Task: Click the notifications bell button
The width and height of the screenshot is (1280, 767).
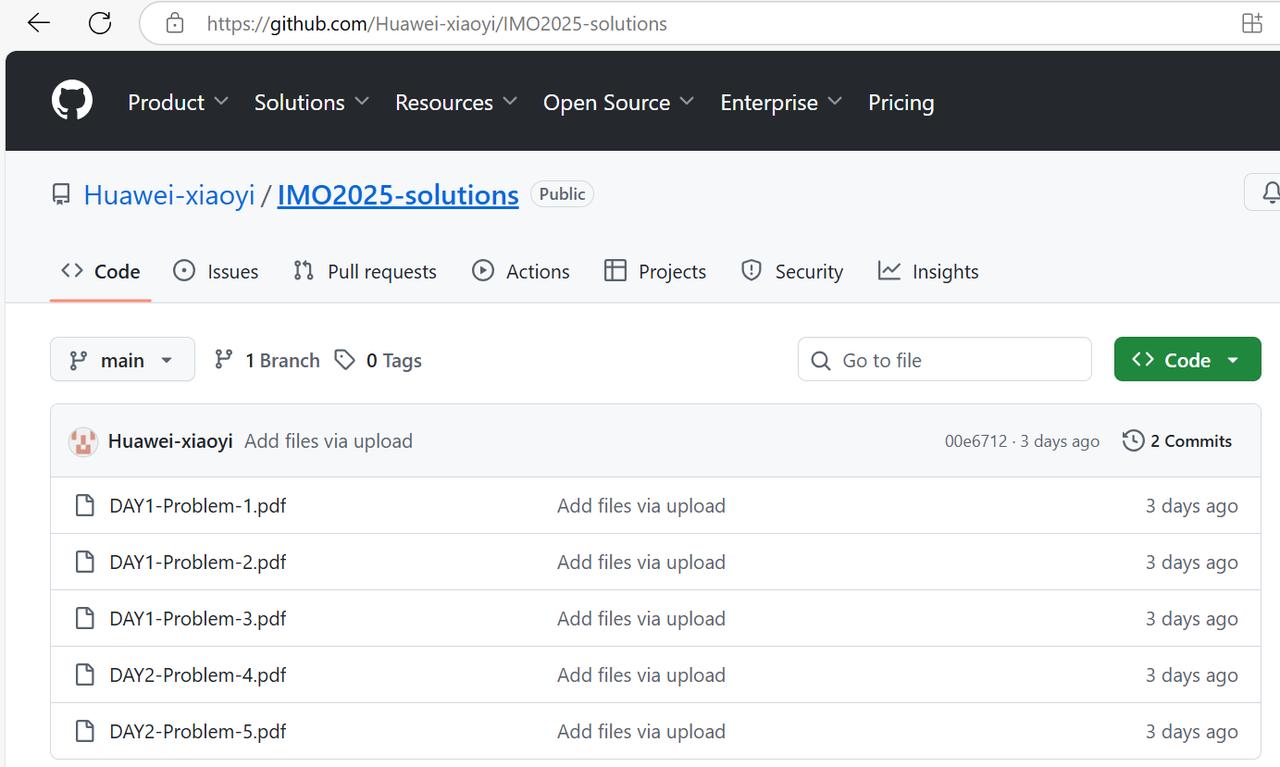Action: (1265, 192)
